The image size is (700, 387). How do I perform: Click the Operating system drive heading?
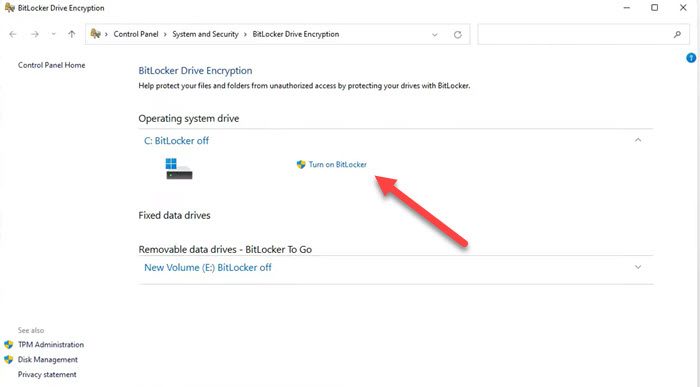189,118
